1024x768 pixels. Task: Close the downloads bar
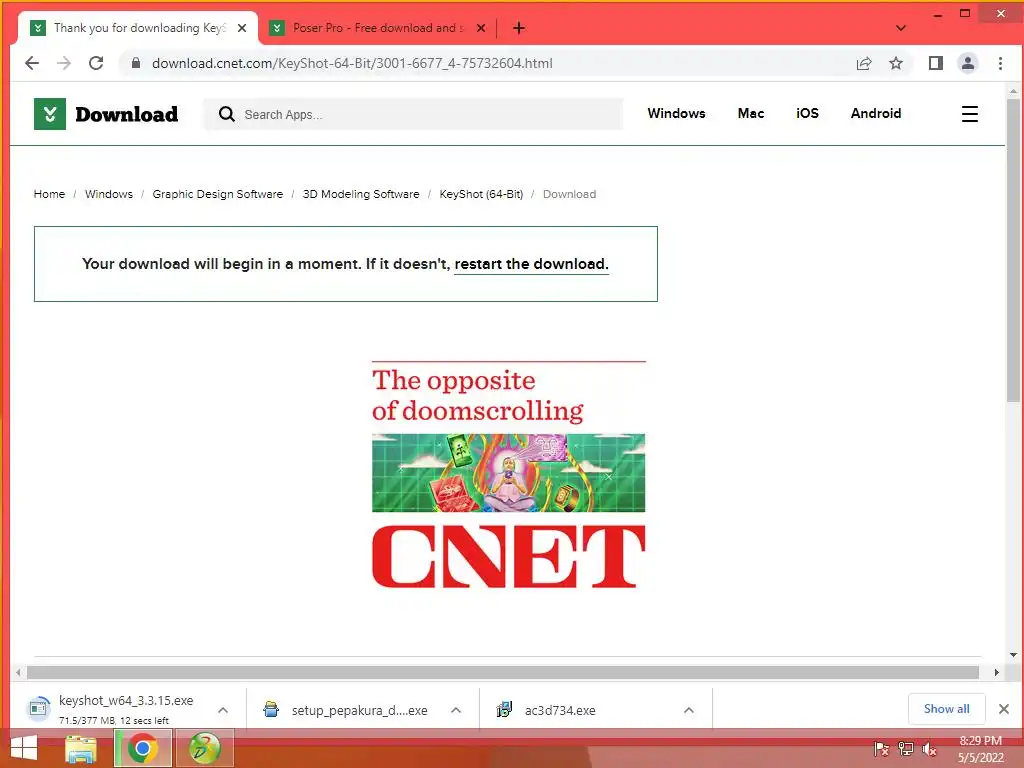(x=1004, y=709)
